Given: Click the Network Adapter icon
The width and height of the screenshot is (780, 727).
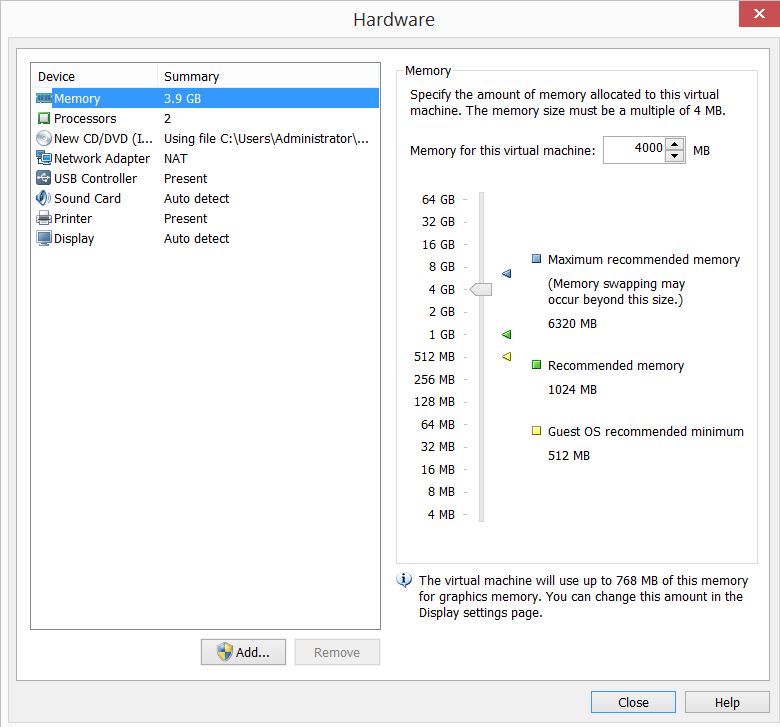Looking at the screenshot, I should tap(44, 159).
